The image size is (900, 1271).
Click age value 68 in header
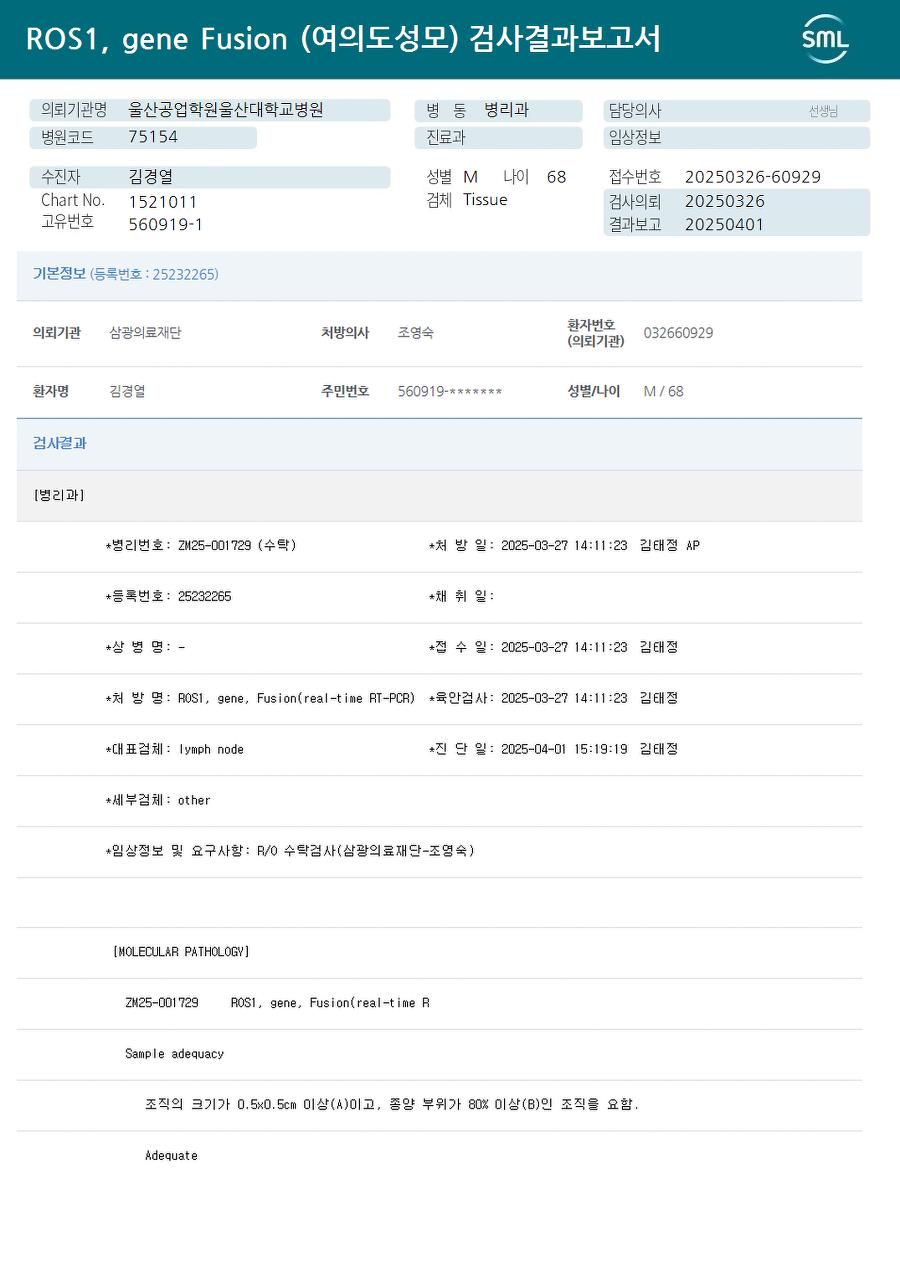(x=557, y=177)
